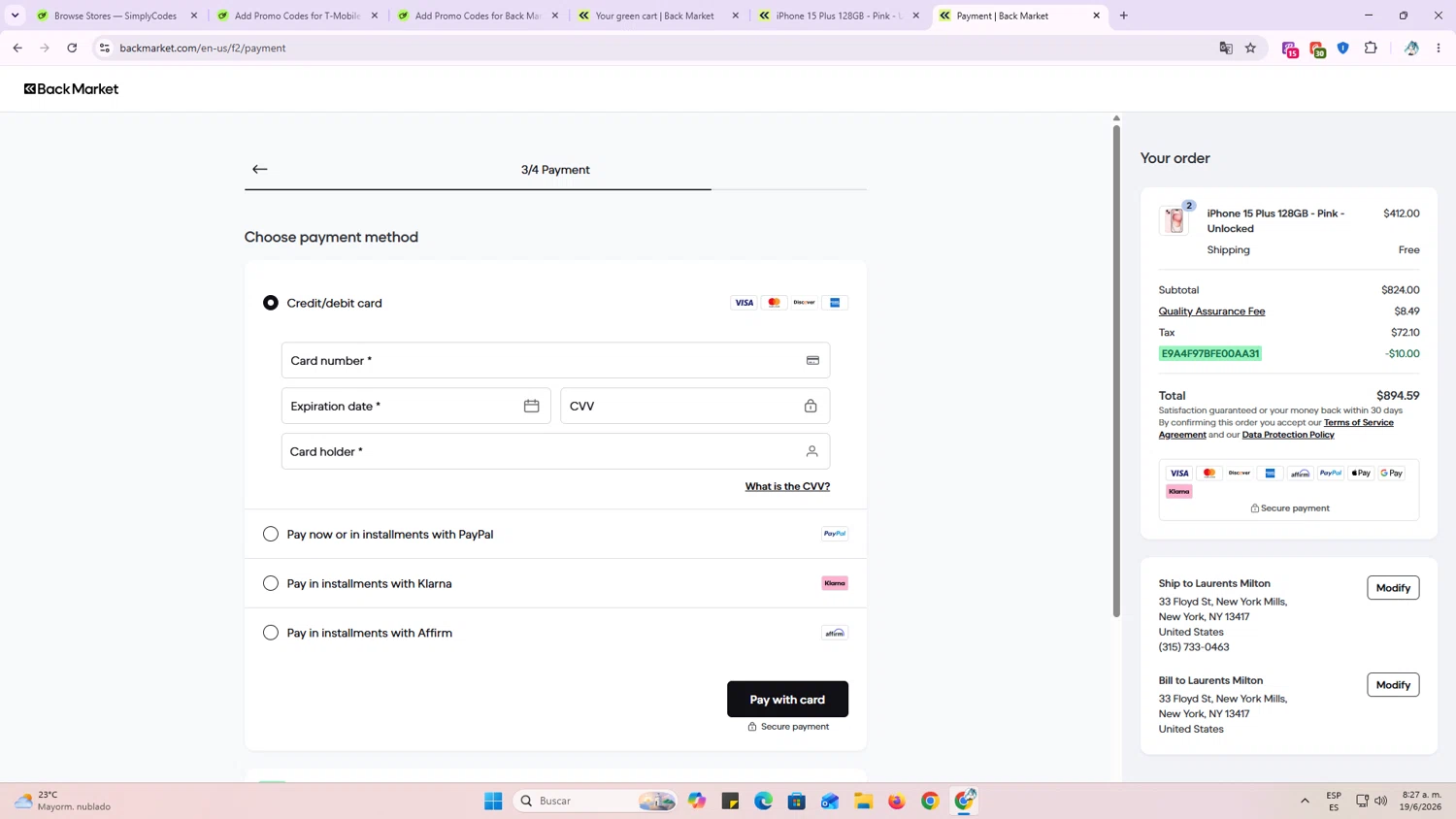Screen dimensions: 1456x819
Task: Click the Visa icon beside Credit/debit card
Action: (x=744, y=303)
